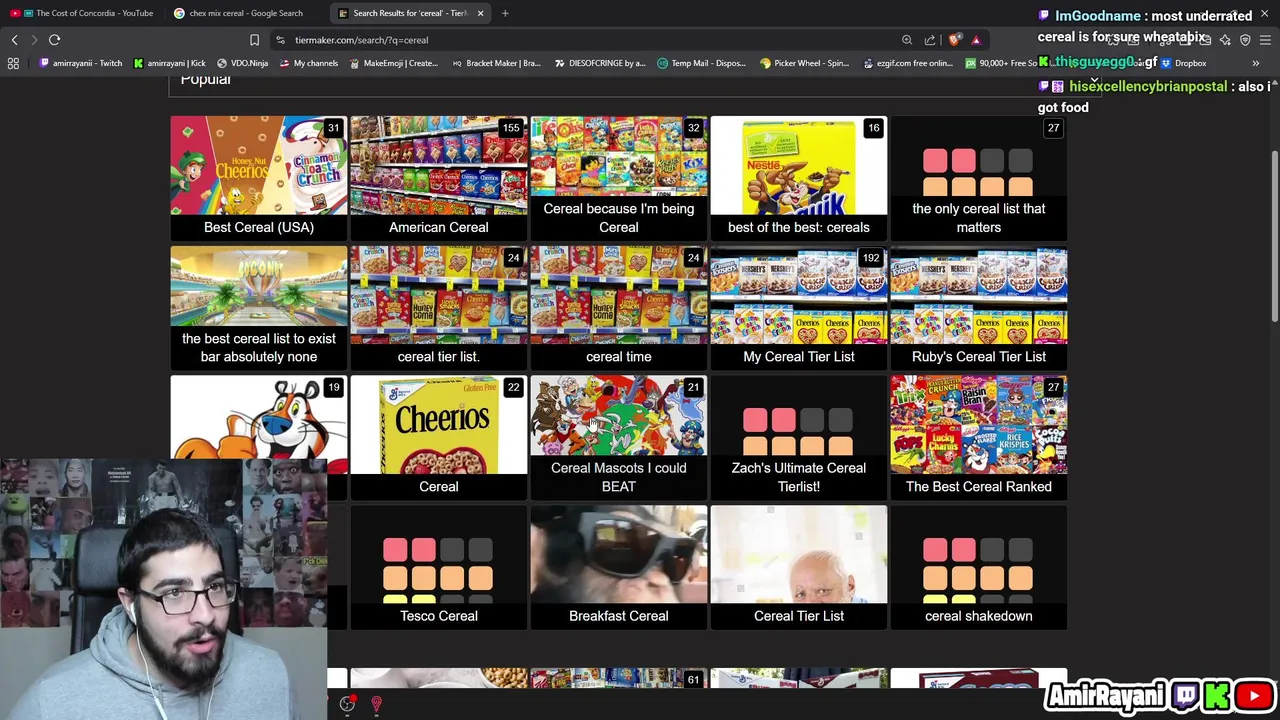The image size is (1280, 720).
Task: Click the 155 count badge on American Cereal
Action: tap(511, 128)
